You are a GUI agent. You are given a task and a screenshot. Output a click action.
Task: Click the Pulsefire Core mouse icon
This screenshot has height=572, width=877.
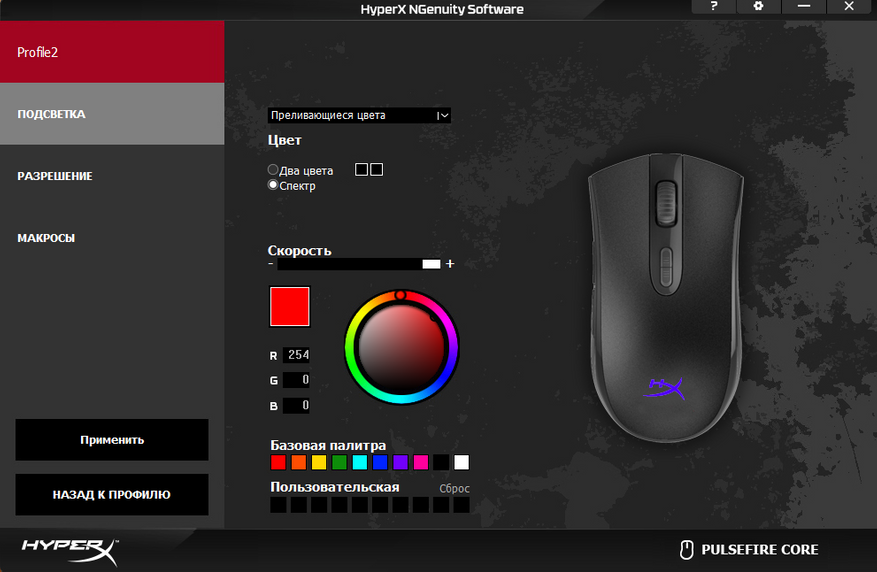click(x=686, y=550)
